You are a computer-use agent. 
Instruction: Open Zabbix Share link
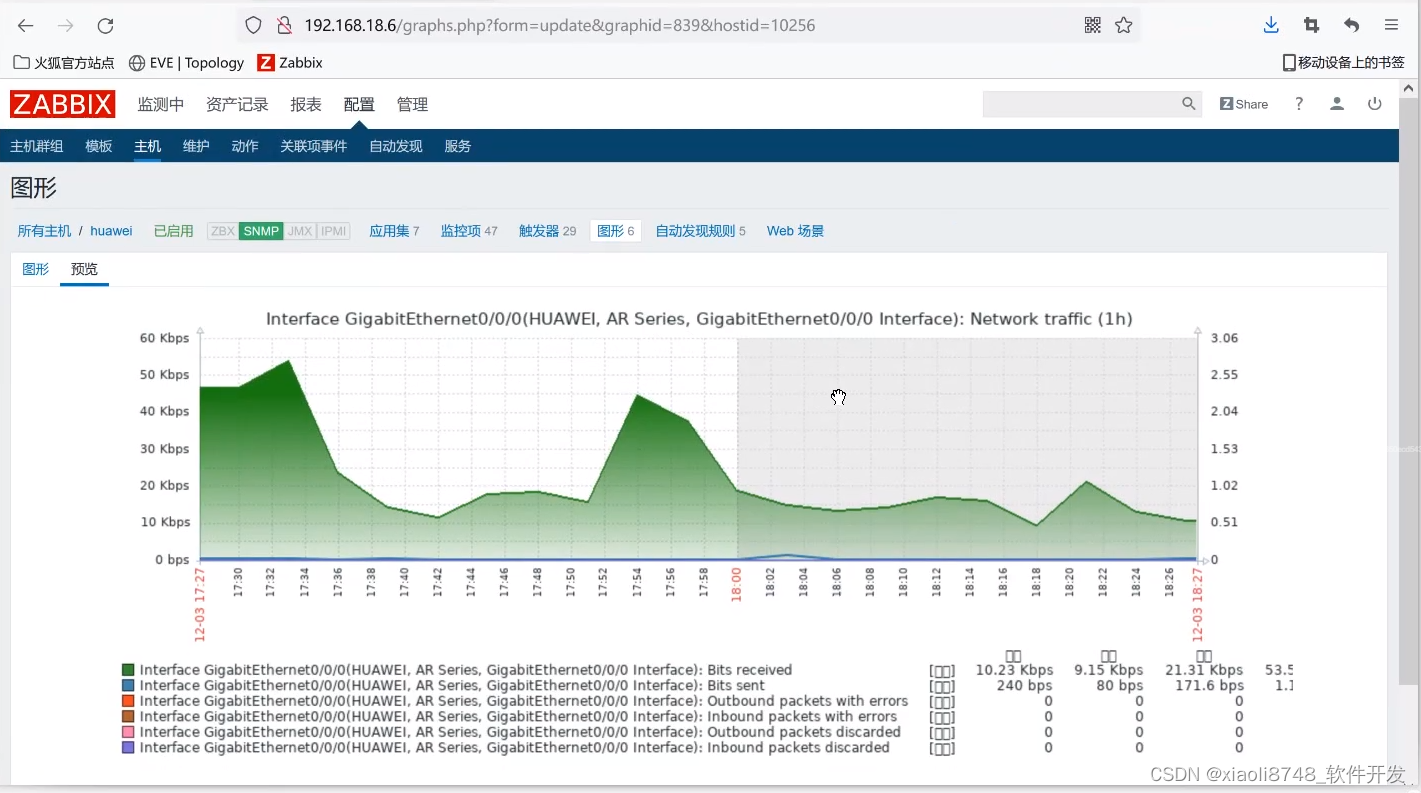(1244, 104)
